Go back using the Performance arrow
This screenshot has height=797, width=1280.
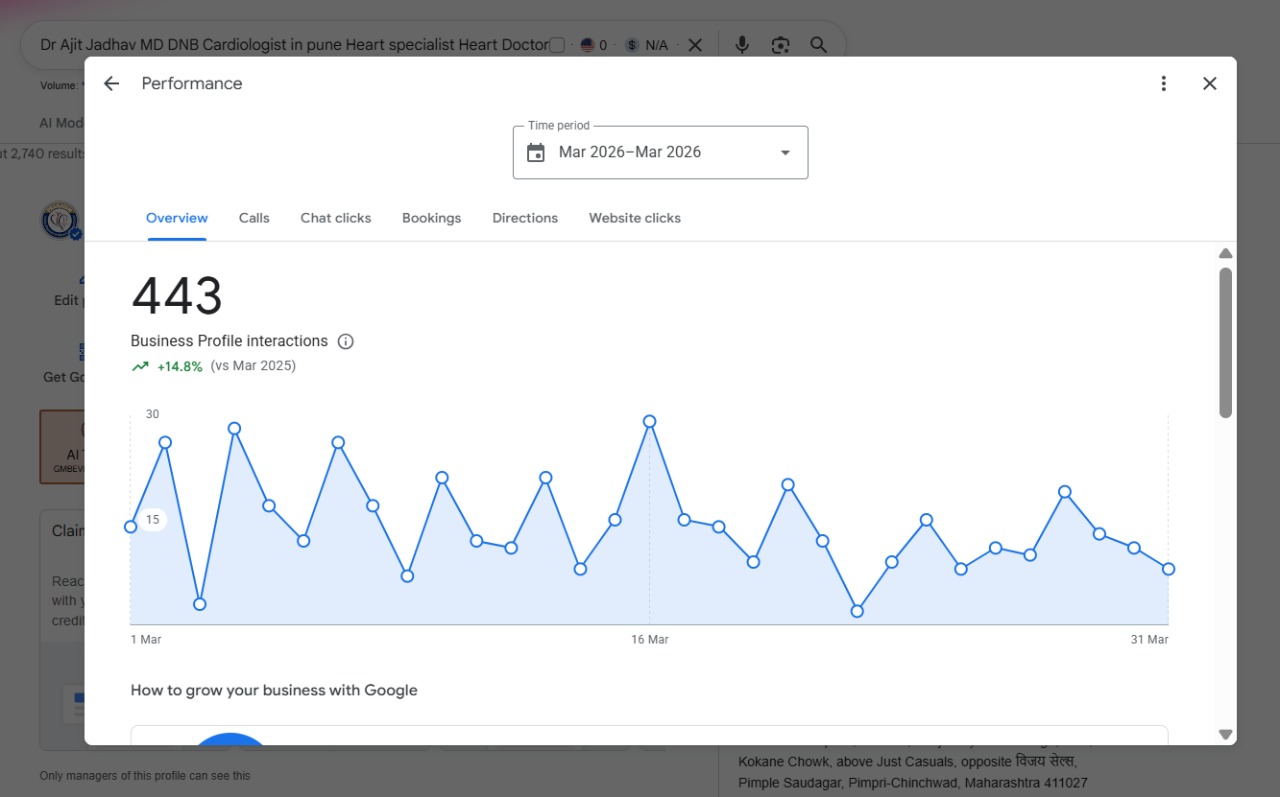point(111,84)
